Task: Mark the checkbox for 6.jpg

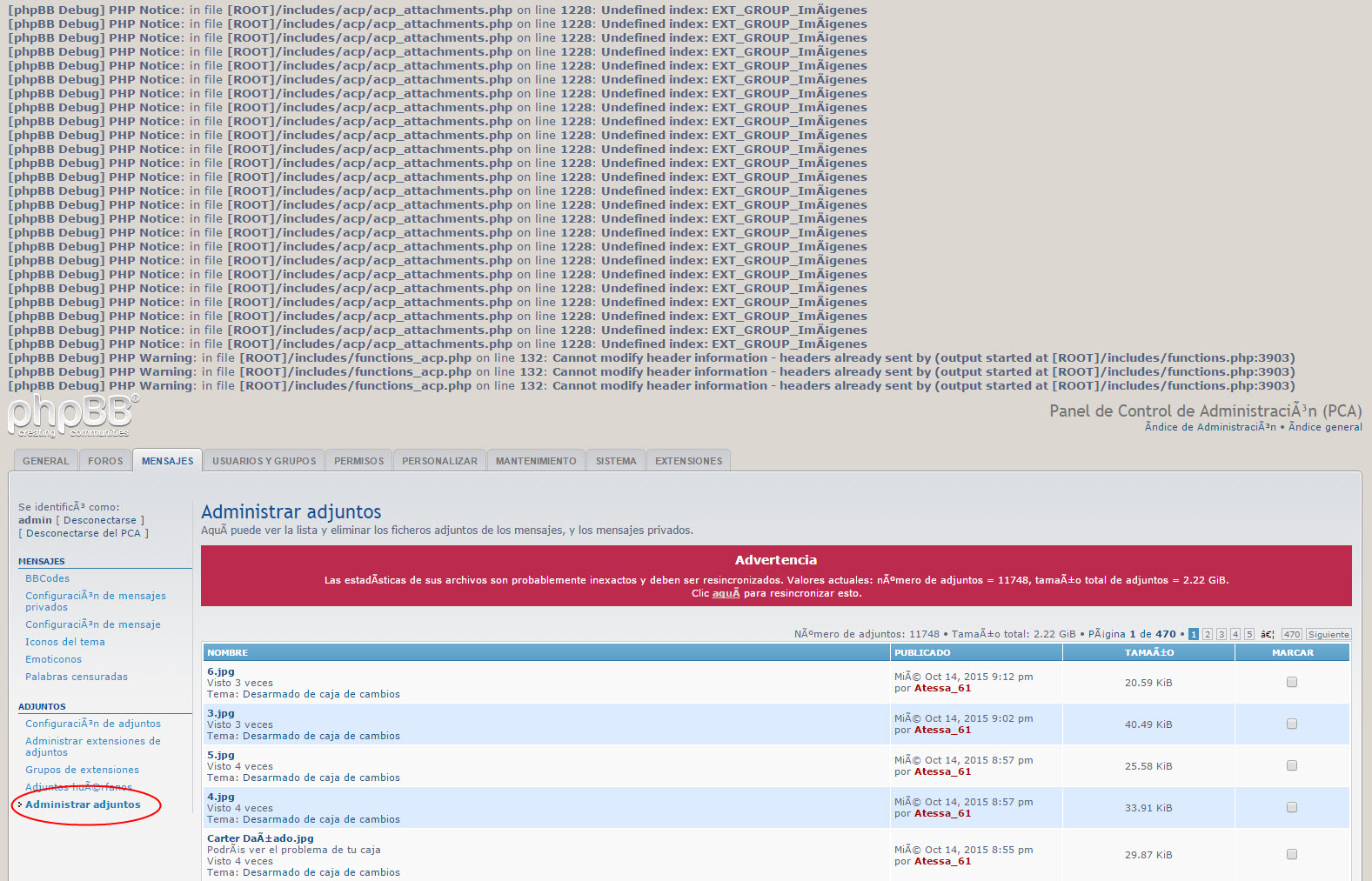Action: coord(1292,682)
